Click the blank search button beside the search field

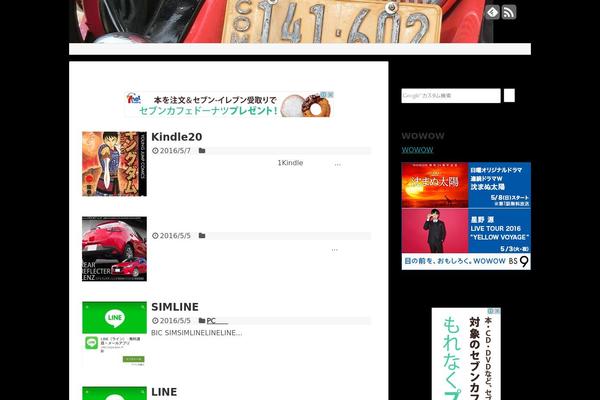[509, 96]
